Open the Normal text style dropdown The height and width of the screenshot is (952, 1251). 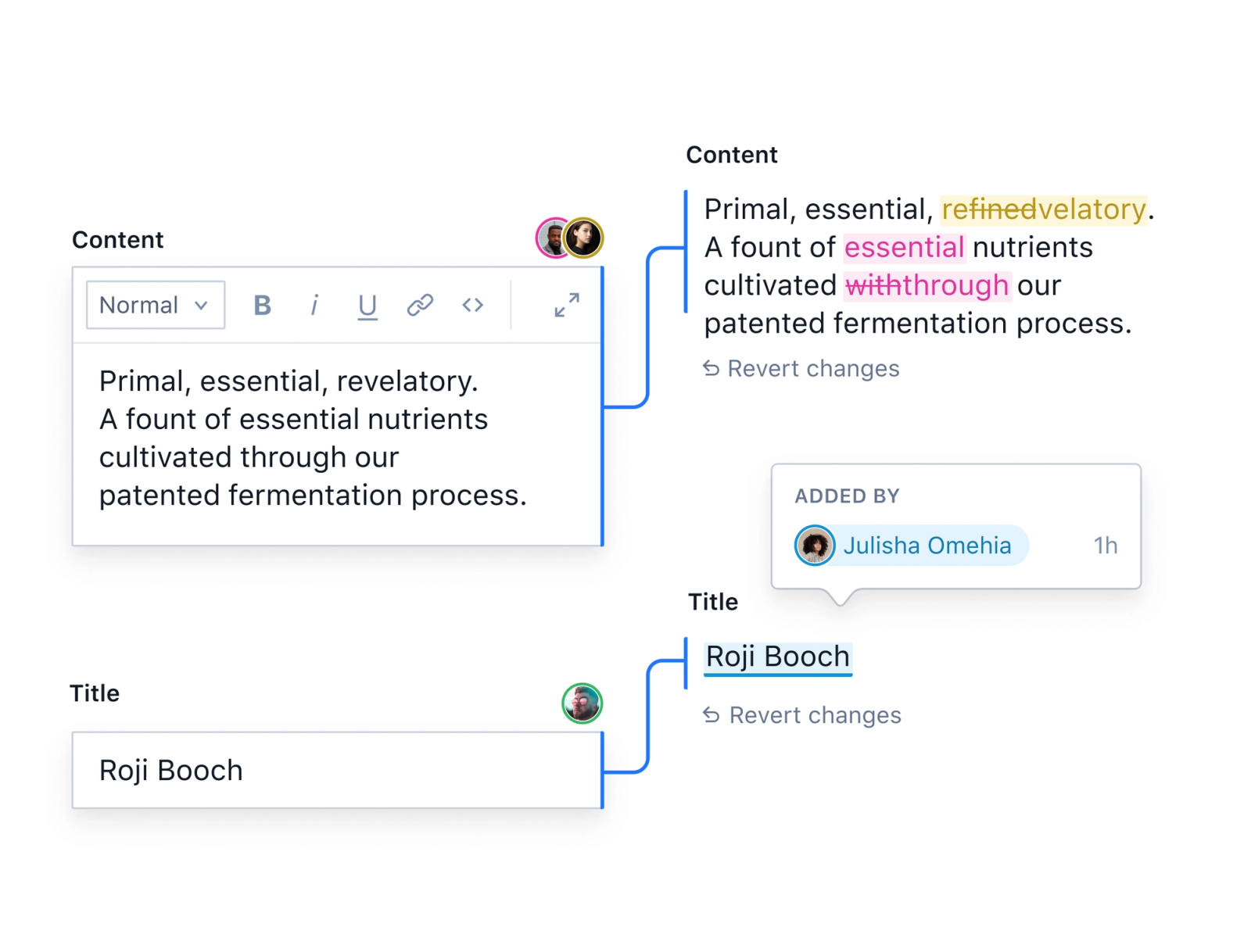pos(156,305)
